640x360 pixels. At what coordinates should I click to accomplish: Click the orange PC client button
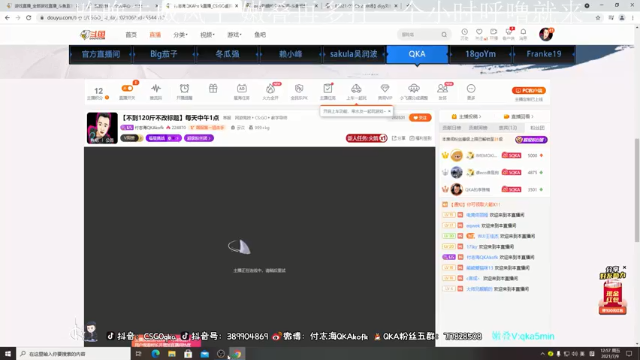coord(529,91)
